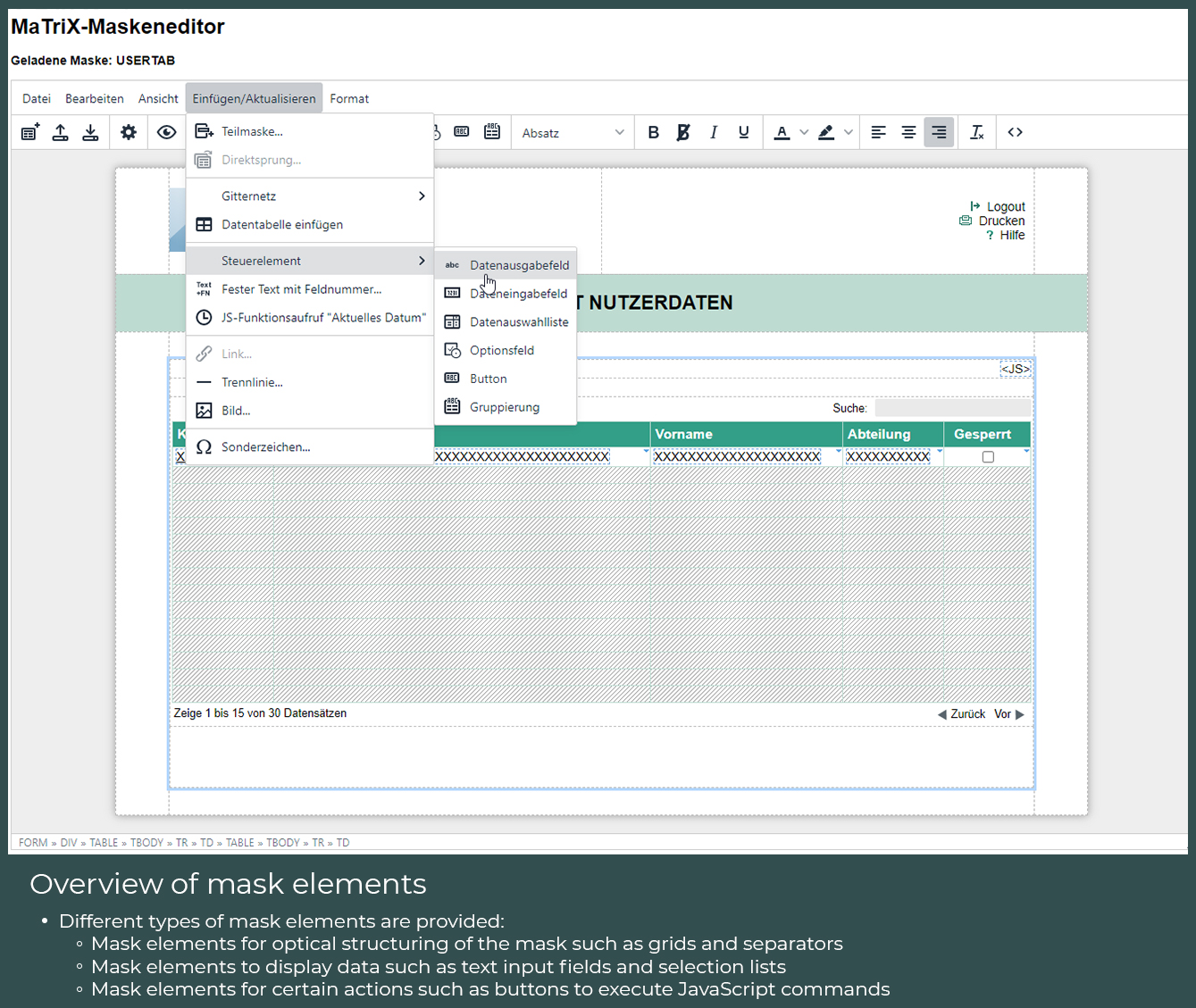Open the Absatz paragraph format dropdown
Viewport: 1196px width, 1008px height.
point(573,133)
